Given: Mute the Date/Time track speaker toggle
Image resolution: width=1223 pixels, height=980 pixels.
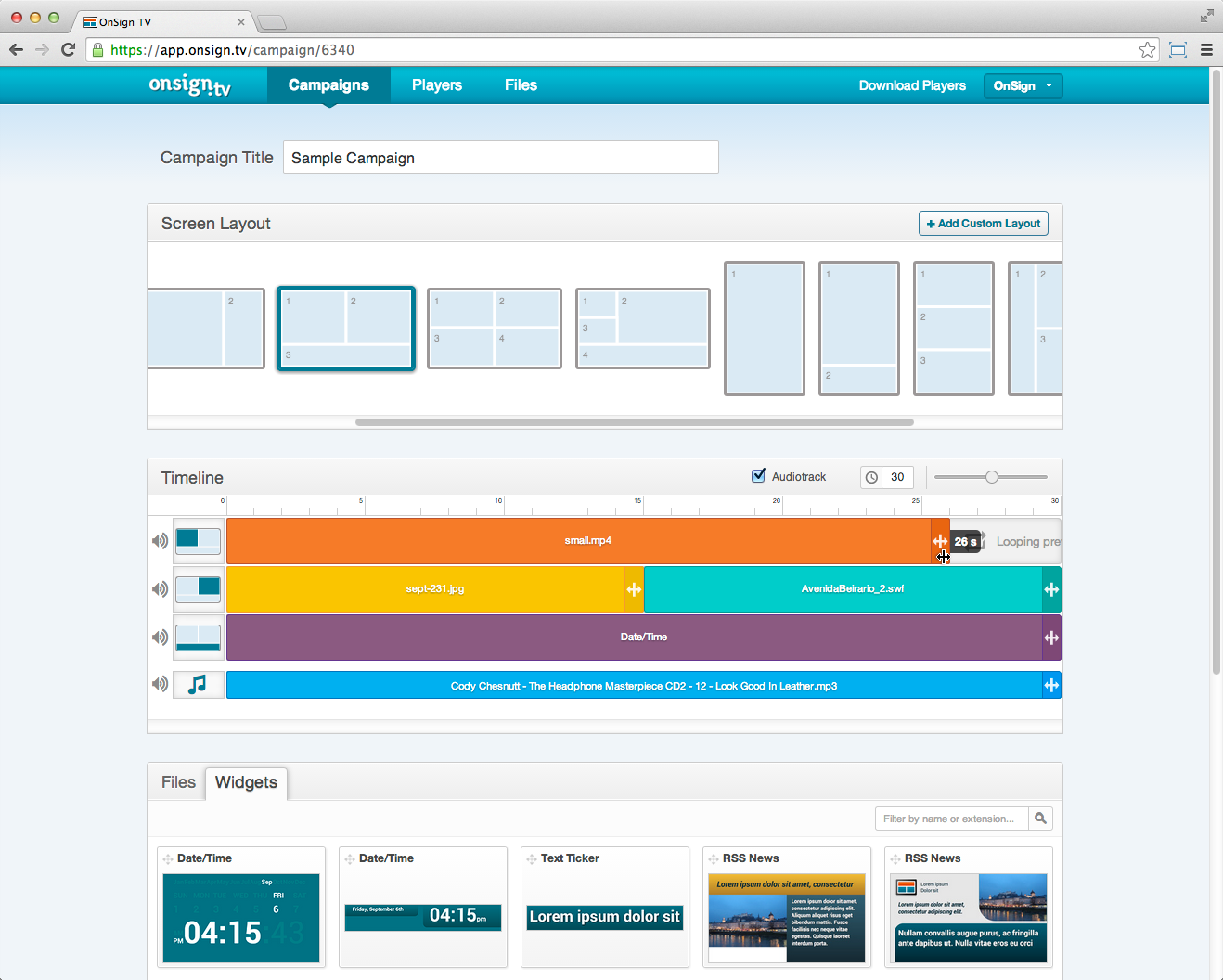Looking at the screenshot, I should (x=160, y=638).
